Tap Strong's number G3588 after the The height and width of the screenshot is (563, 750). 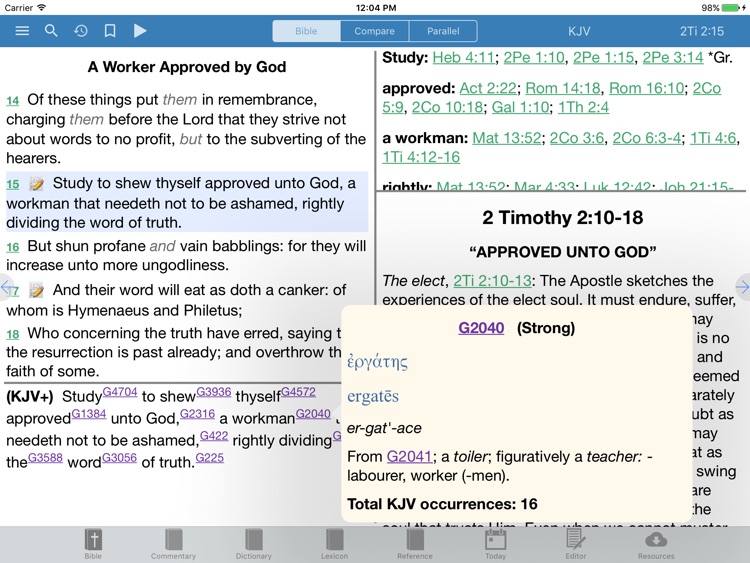(45, 458)
